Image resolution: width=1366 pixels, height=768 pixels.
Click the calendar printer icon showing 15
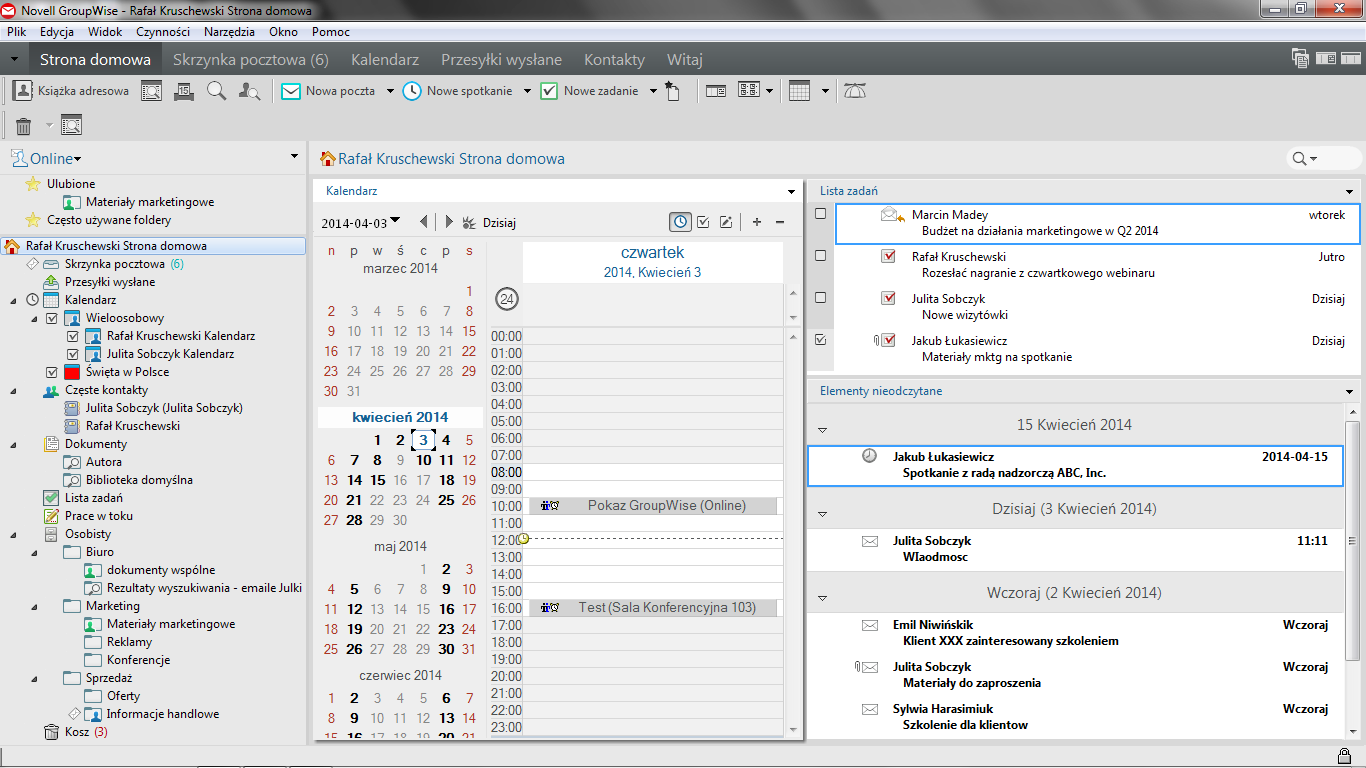(183, 91)
